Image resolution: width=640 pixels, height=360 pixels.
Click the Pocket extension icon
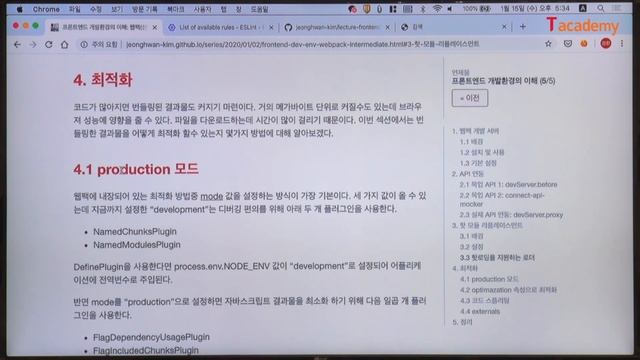click(567, 44)
